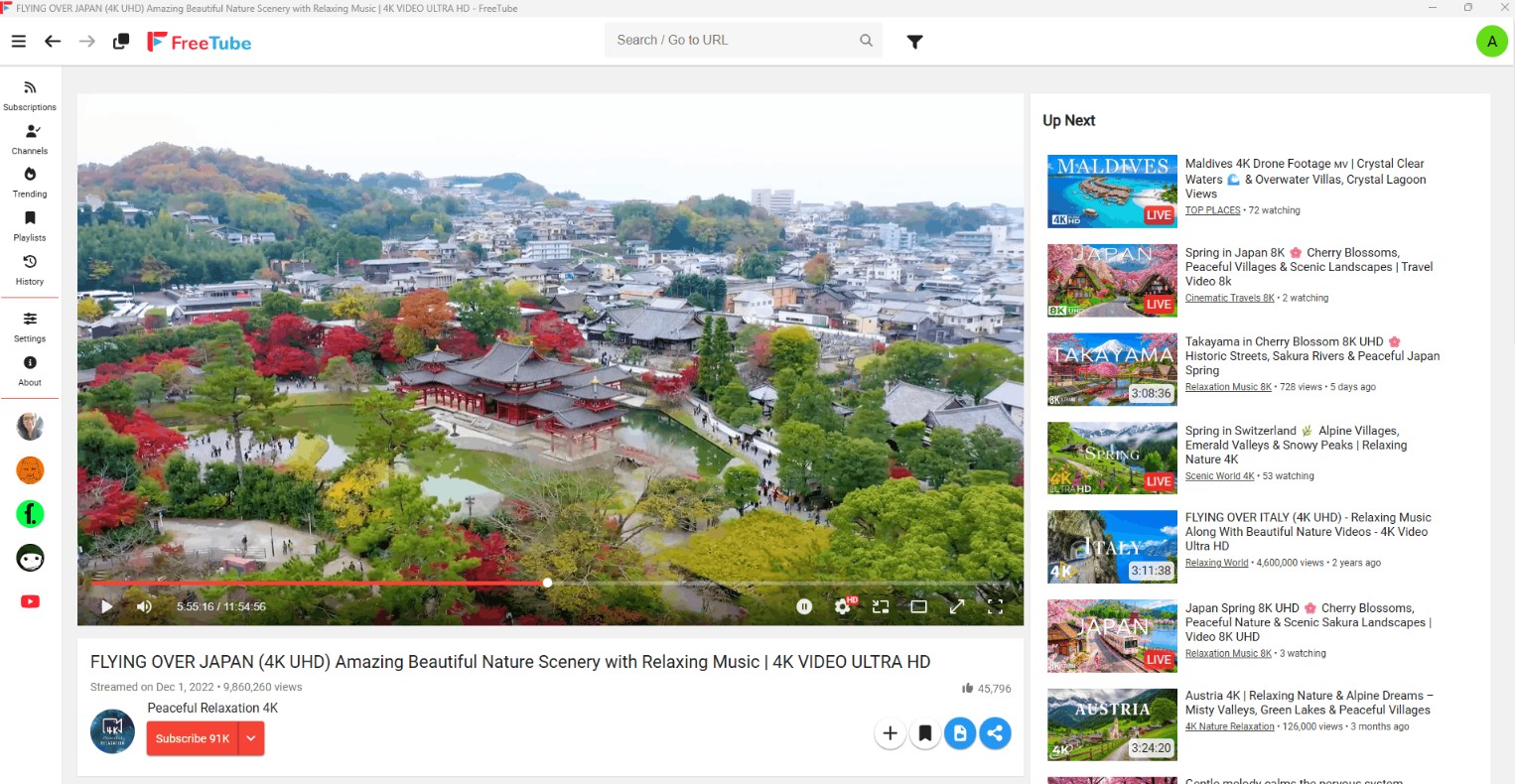
Task: Save video with the bookmark button
Action: (924, 733)
